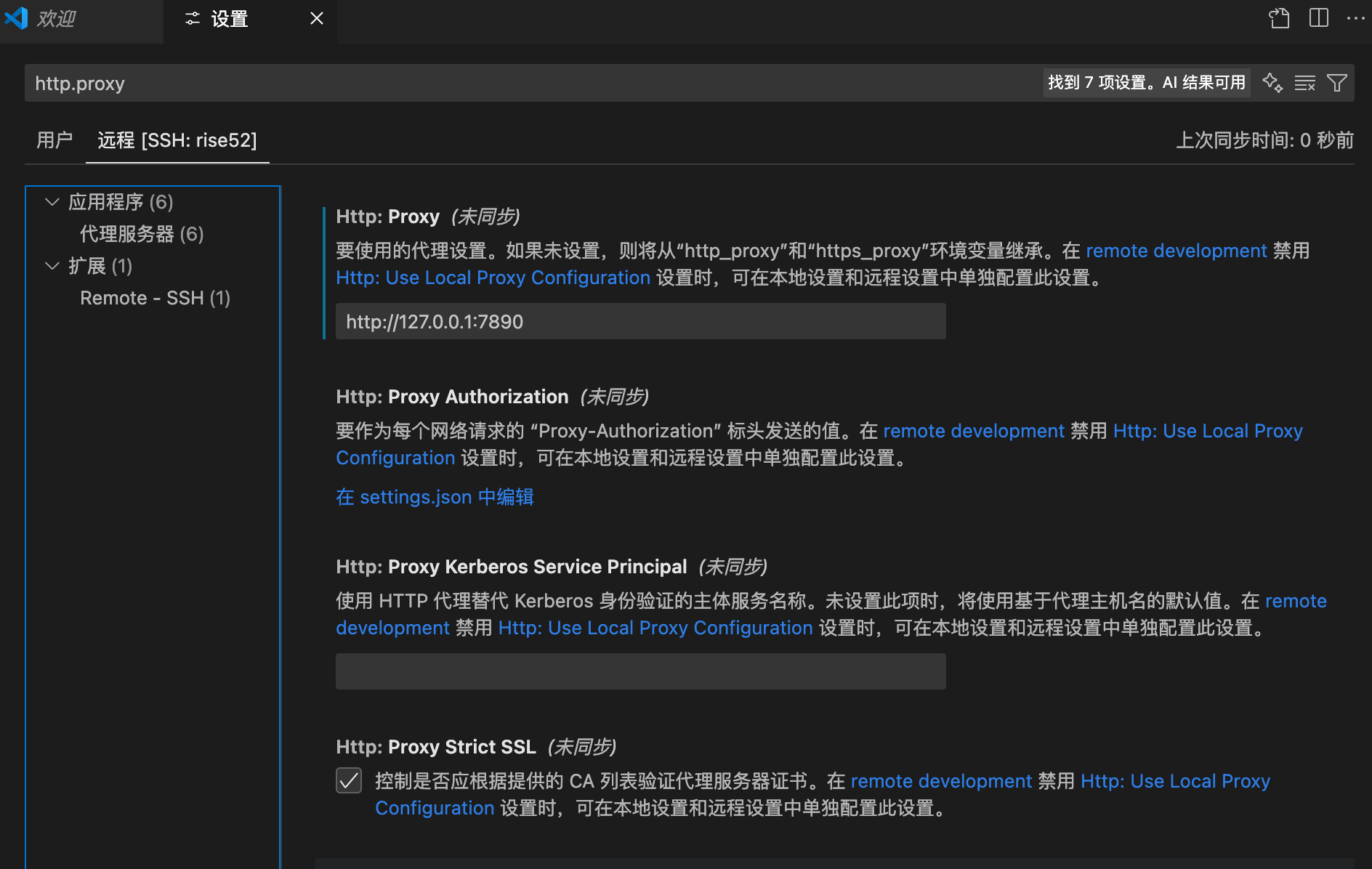Viewport: 1372px width, 869px height.
Task: Open settings in JSON file view
Action: (1278, 19)
